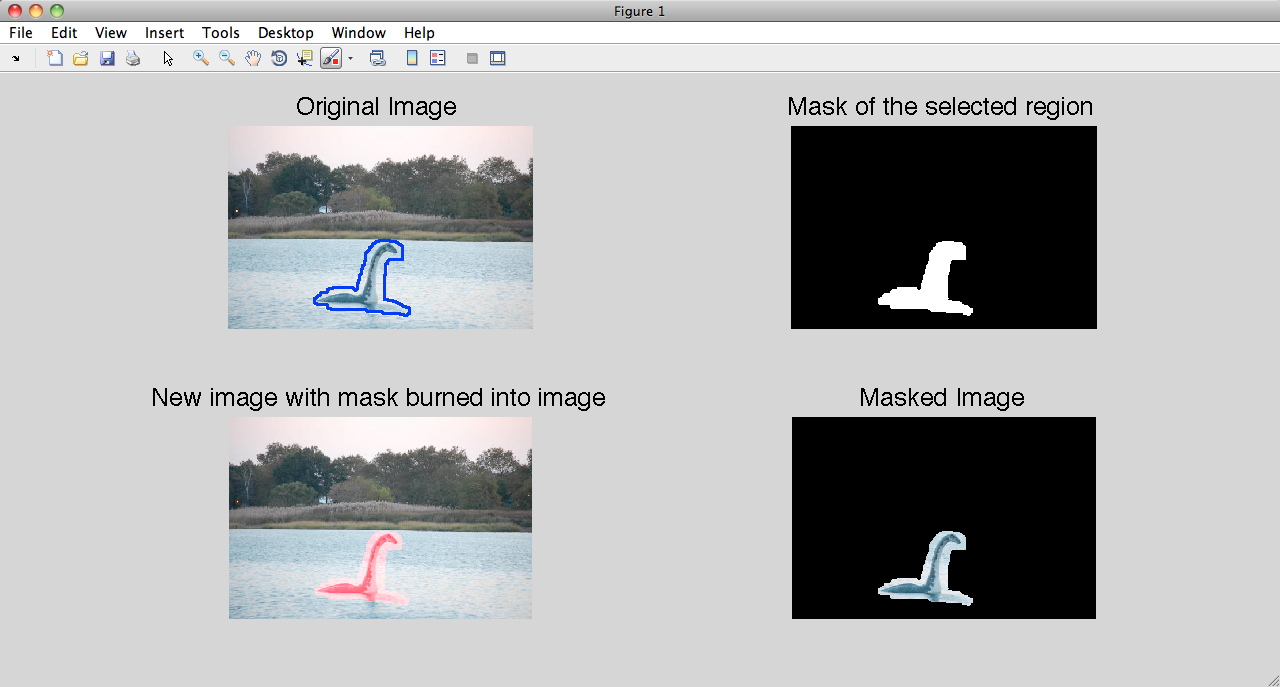This screenshot has width=1280, height=687.
Task: Open the Insert menu
Action: coord(164,33)
